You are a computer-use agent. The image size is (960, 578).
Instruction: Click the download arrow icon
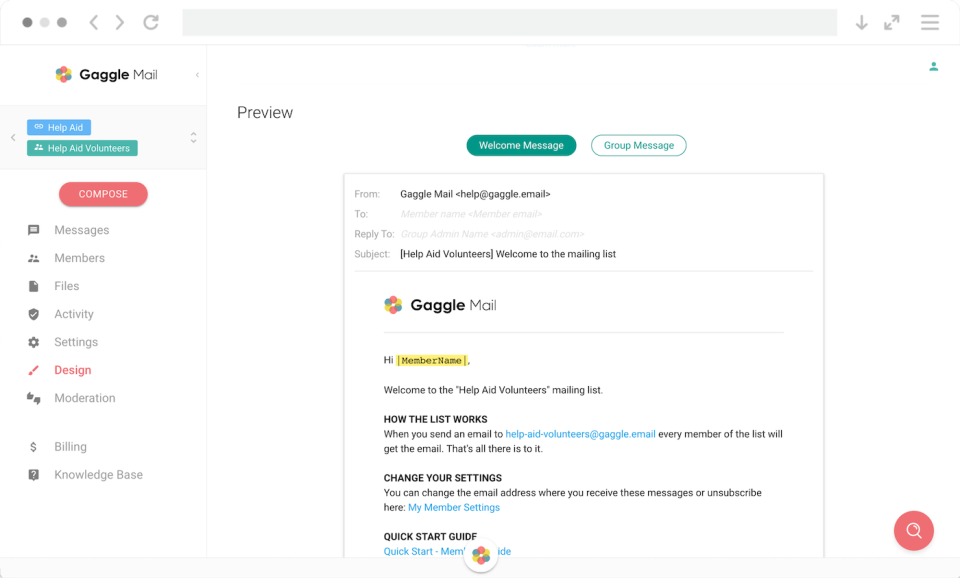(x=861, y=23)
